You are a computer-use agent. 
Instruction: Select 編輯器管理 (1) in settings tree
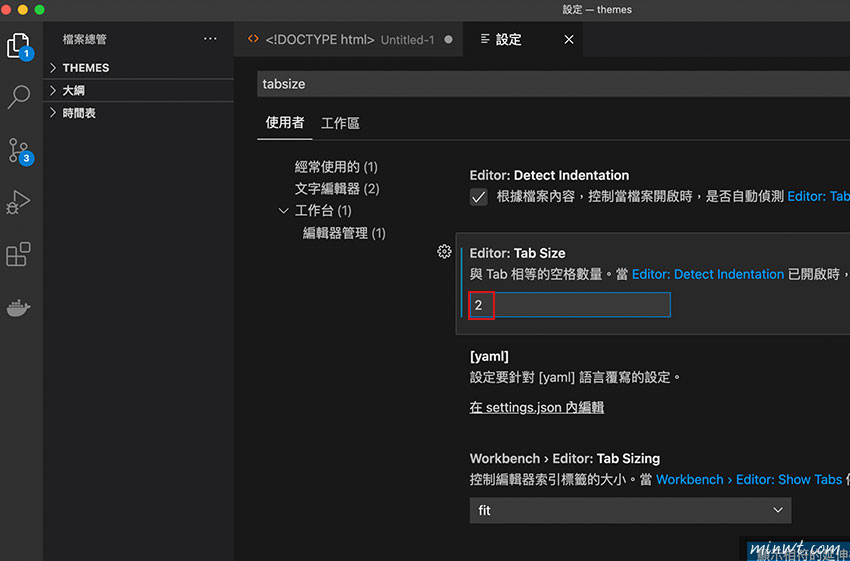pos(344,234)
